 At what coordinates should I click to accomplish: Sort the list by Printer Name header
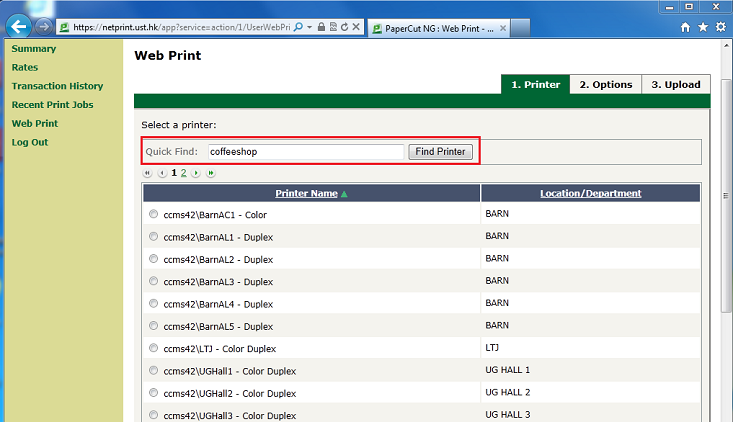point(306,193)
